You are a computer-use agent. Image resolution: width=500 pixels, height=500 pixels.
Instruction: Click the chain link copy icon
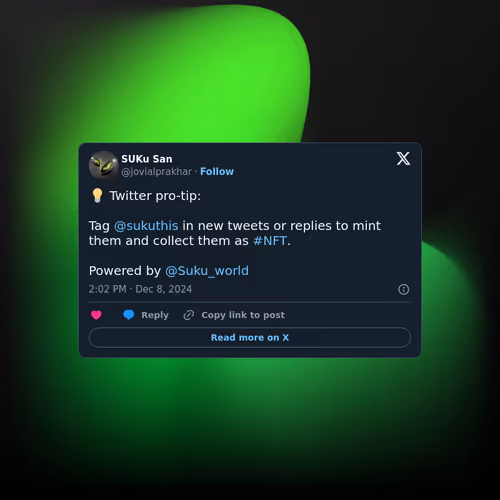click(189, 315)
